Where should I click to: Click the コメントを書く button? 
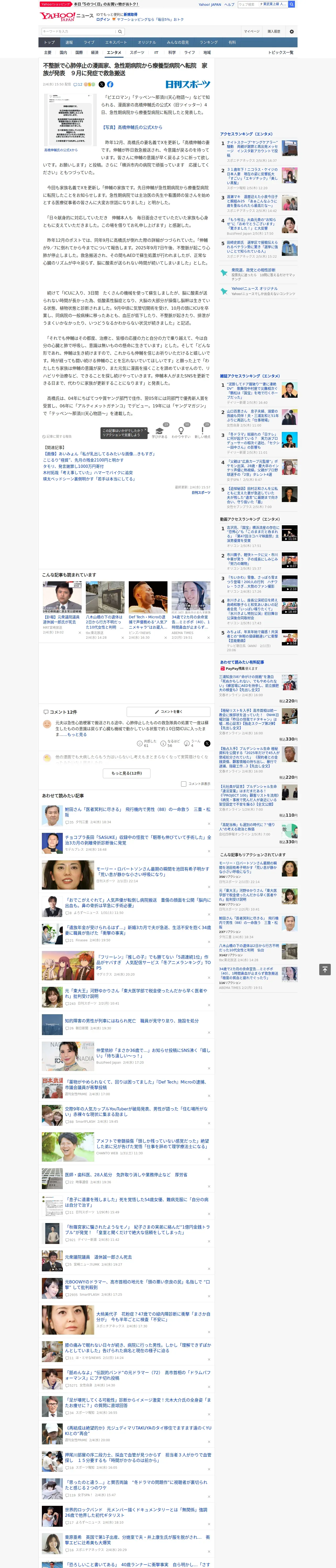pos(168,712)
